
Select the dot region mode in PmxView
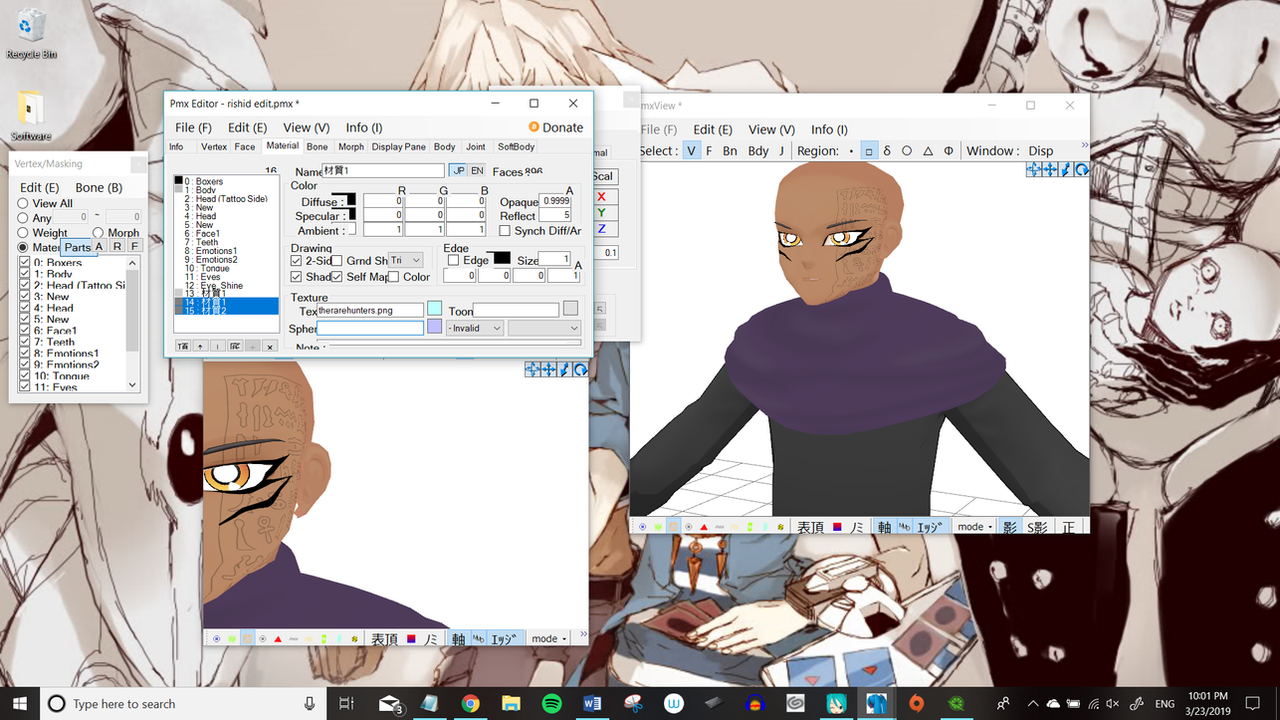[851, 151]
